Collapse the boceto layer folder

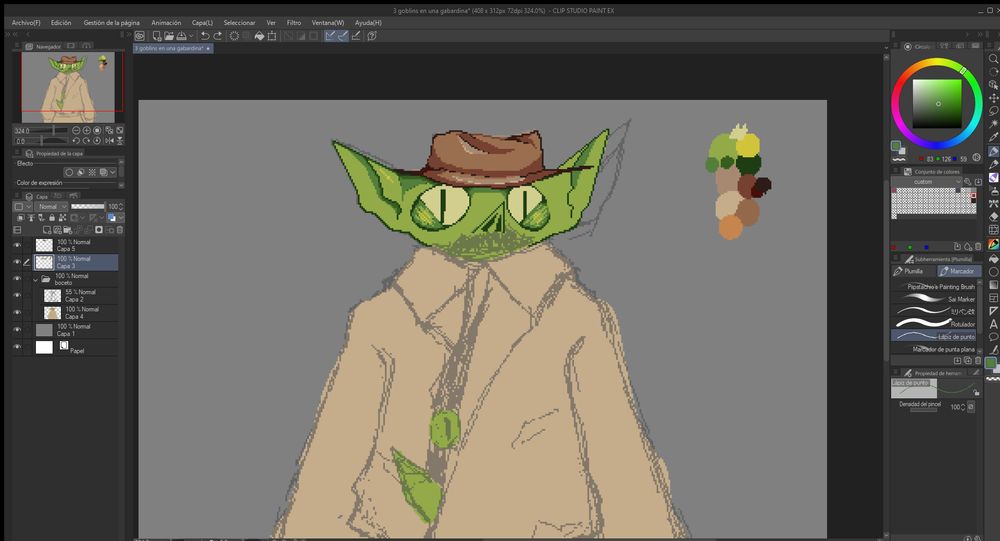tap(36, 279)
